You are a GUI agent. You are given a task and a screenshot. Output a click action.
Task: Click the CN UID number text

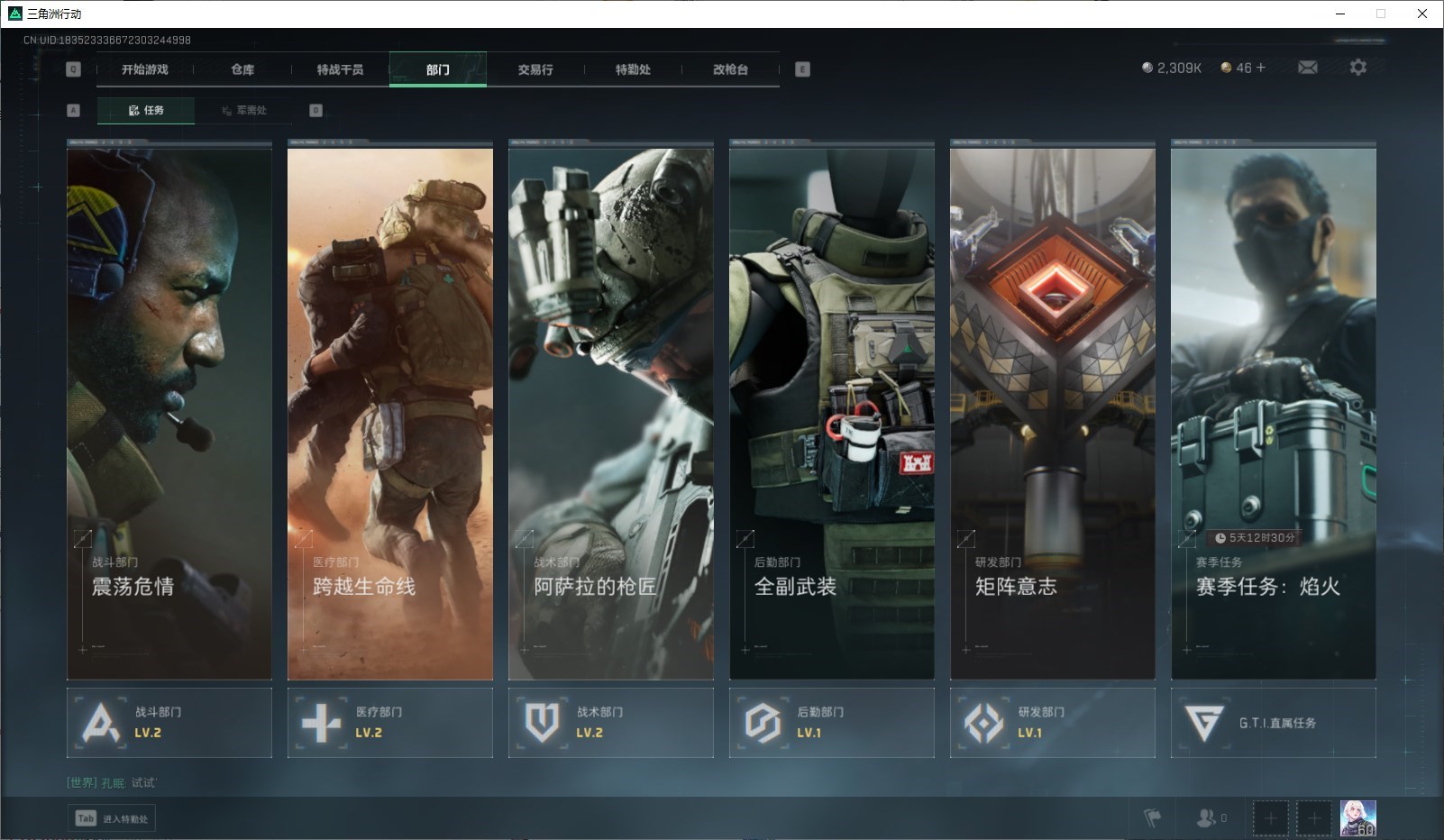coord(107,40)
